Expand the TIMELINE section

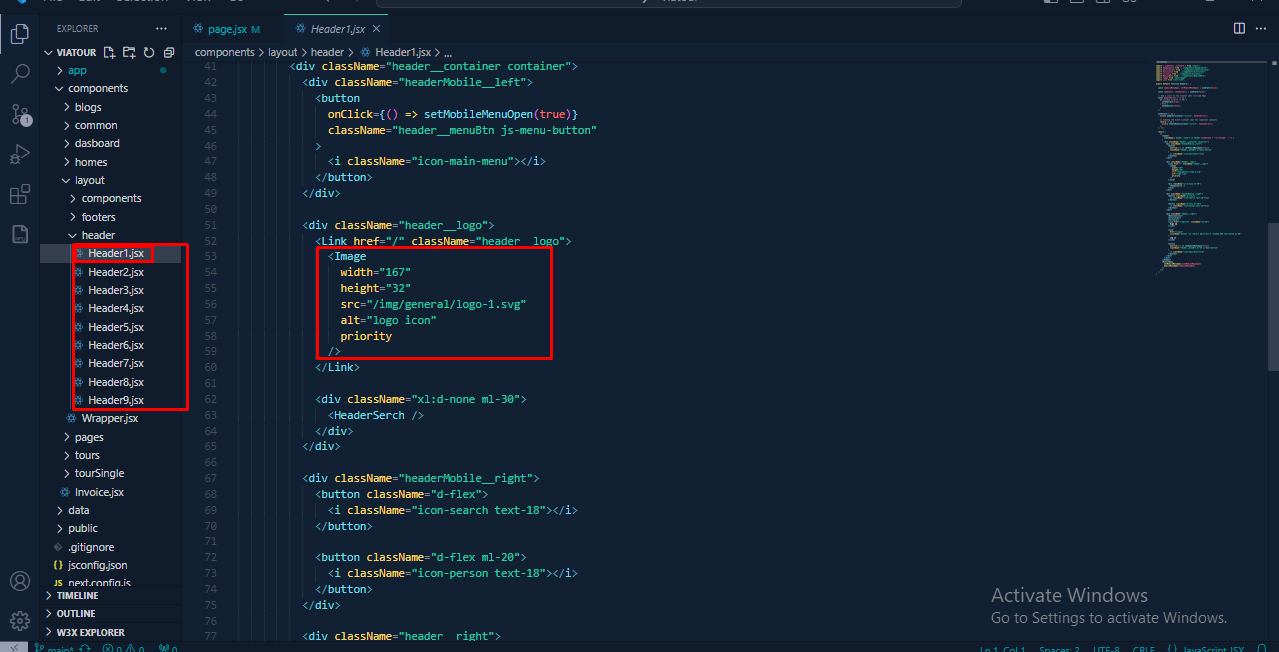[76, 595]
